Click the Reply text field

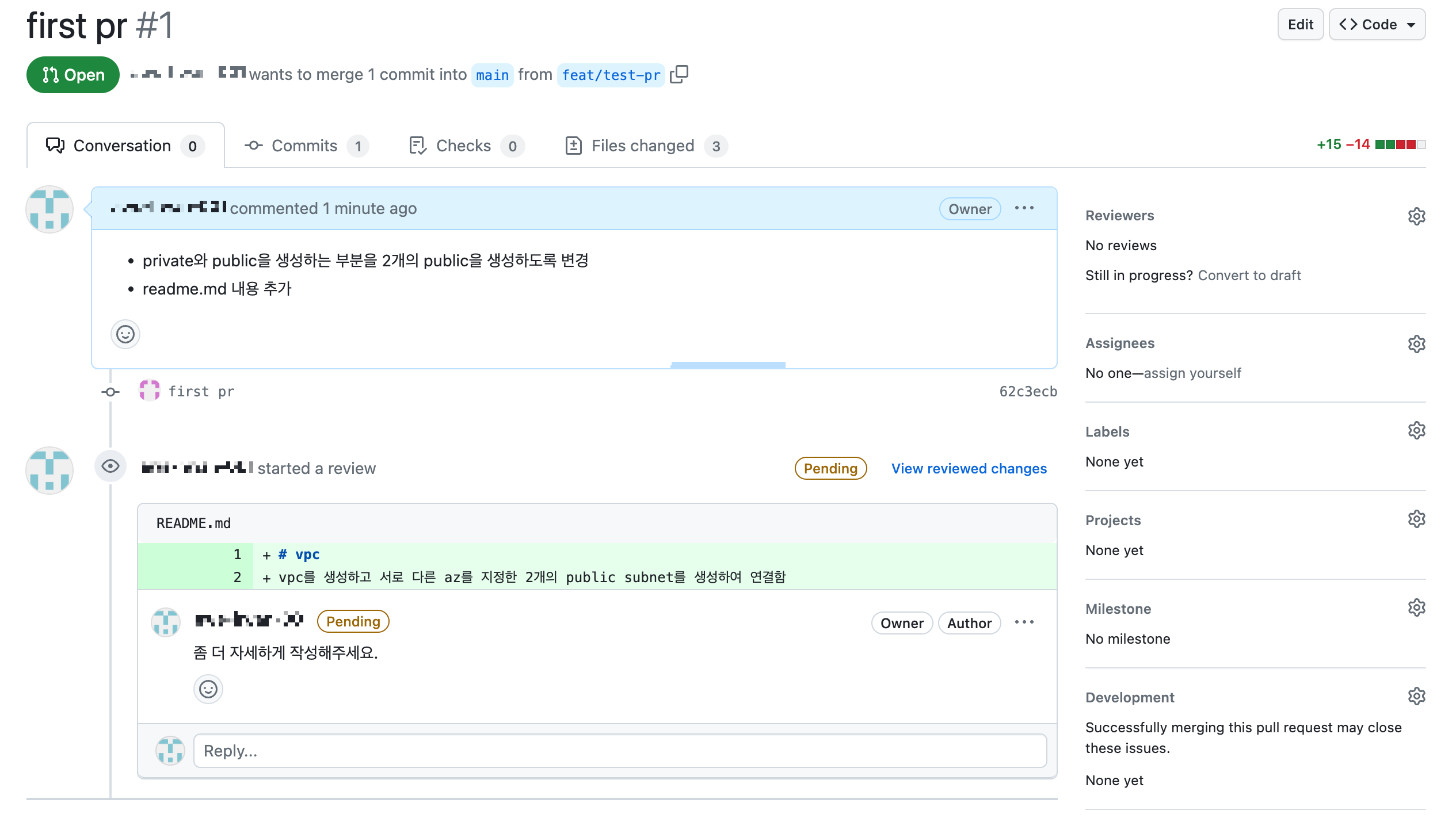(x=619, y=751)
